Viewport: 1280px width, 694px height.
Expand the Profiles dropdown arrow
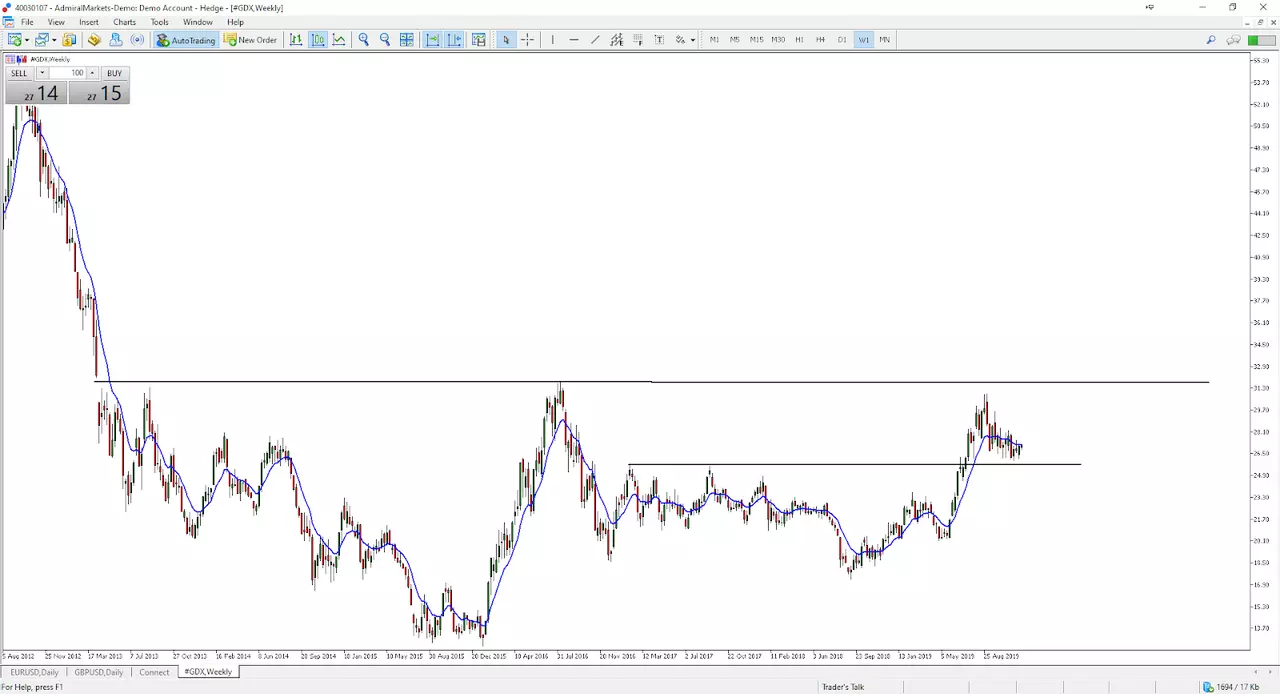click(x=53, y=40)
